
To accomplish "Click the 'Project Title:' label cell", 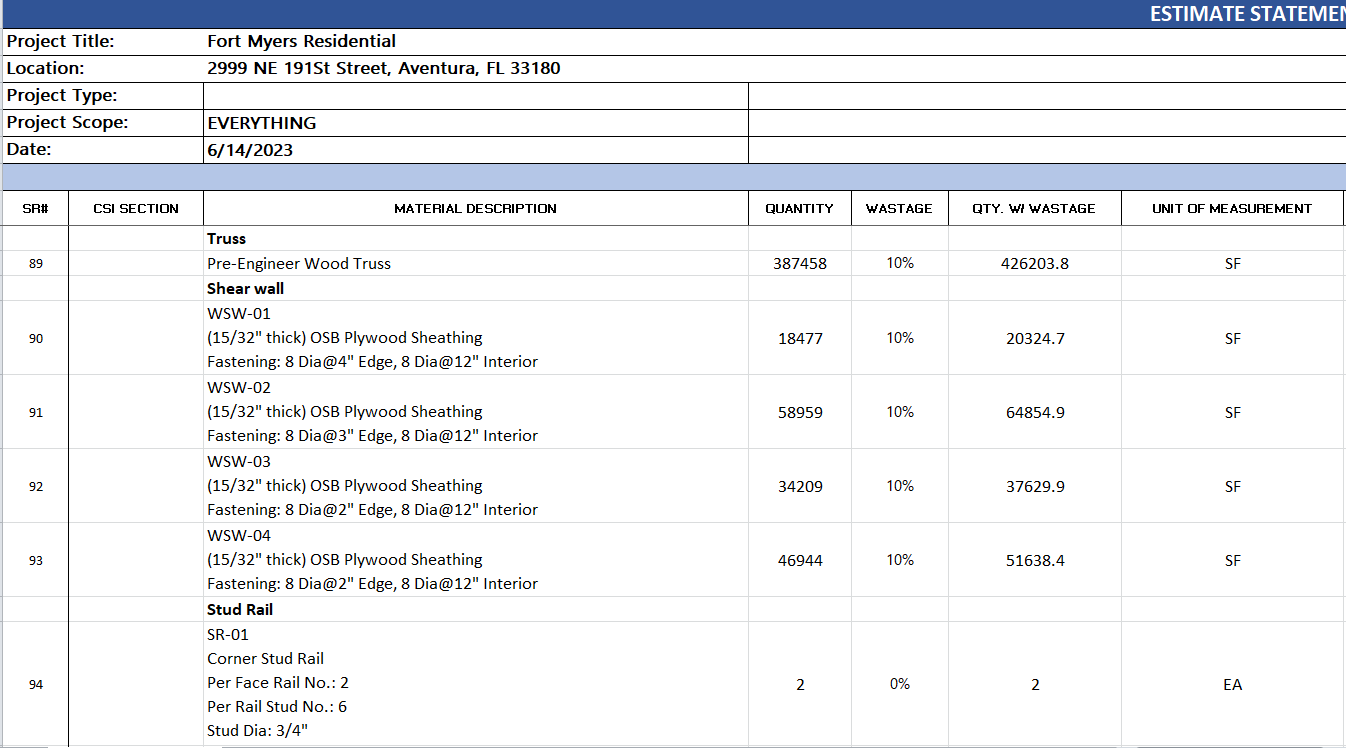I will click(102, 42).
